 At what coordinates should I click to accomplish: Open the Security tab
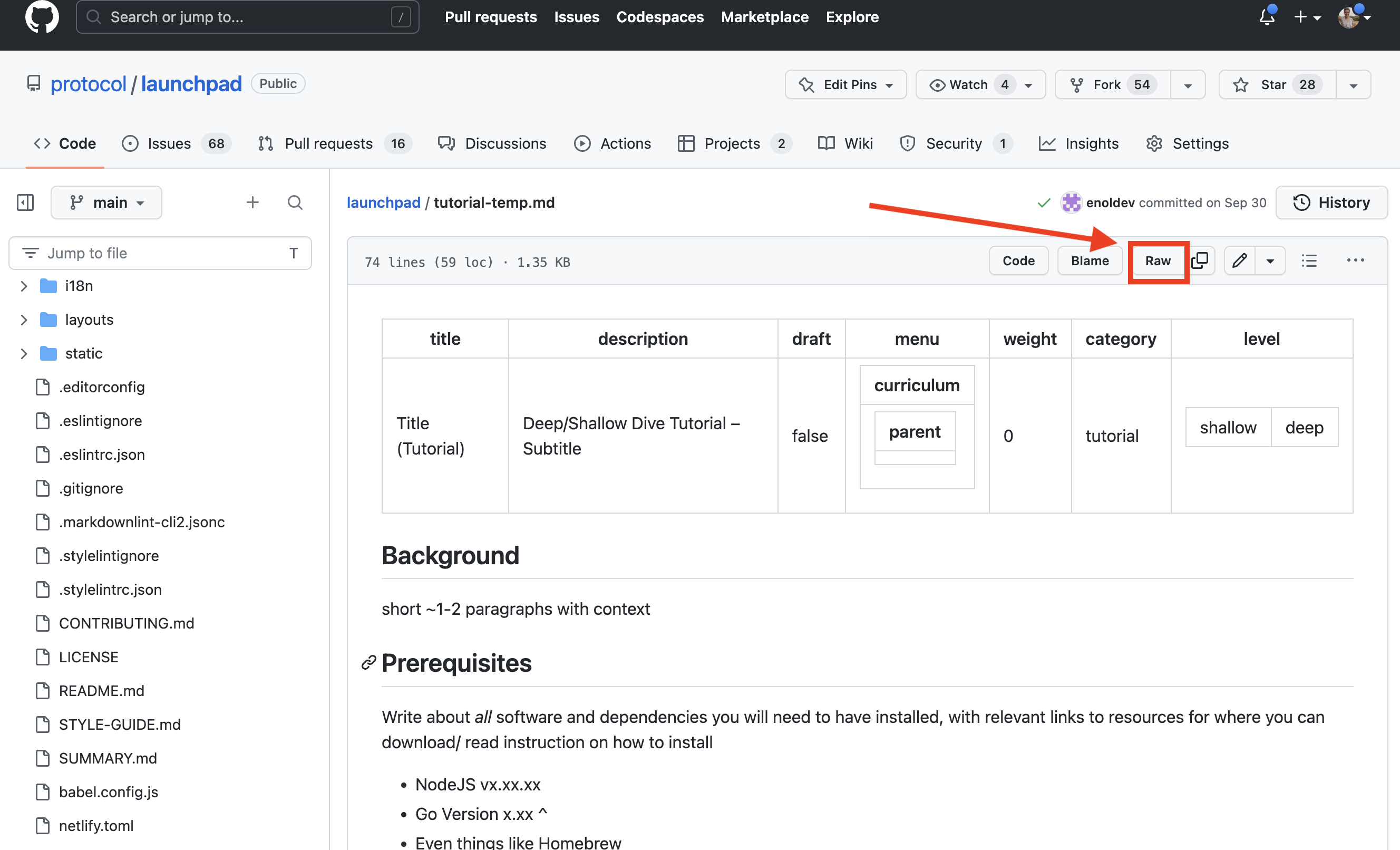[956, 143]
